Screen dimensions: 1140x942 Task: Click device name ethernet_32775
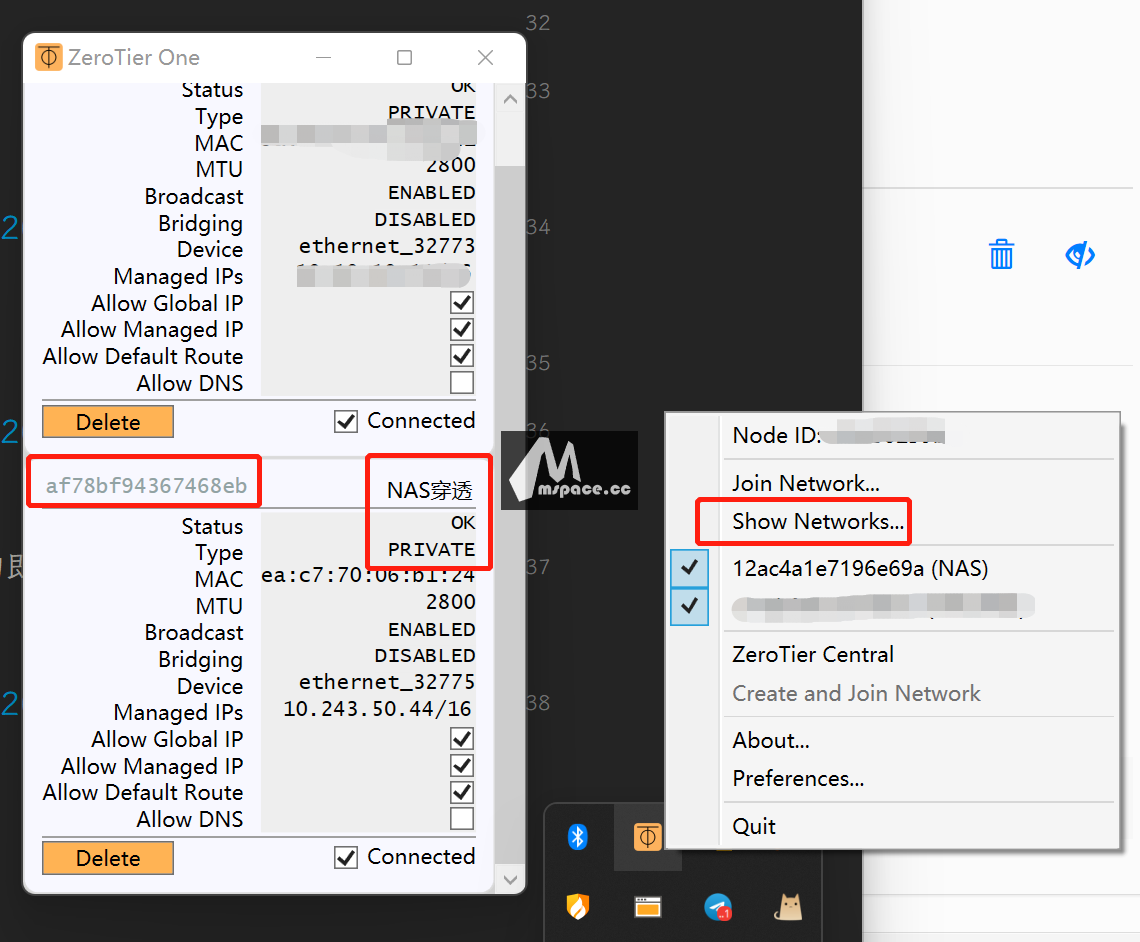click(387, 683)
